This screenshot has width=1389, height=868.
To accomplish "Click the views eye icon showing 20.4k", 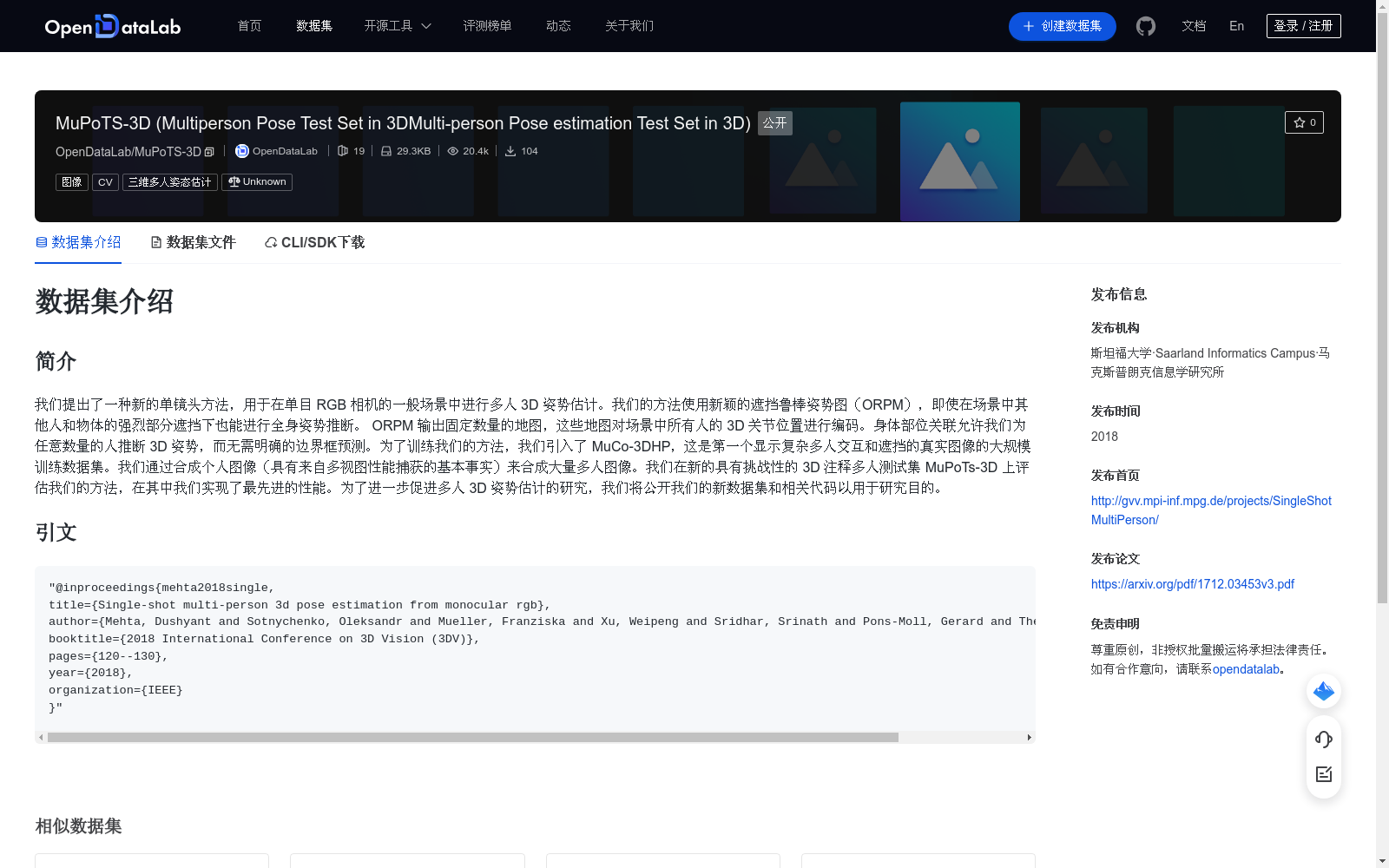I will click(452, 151).
